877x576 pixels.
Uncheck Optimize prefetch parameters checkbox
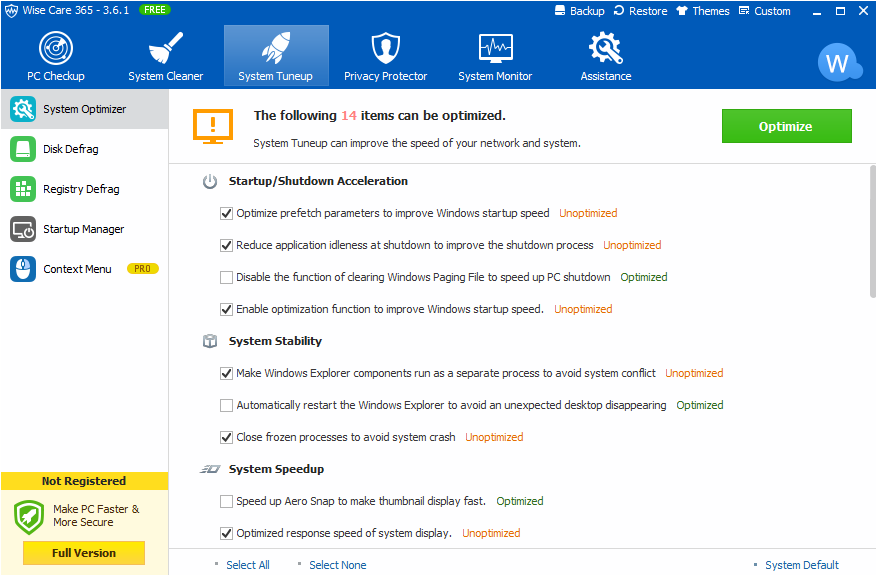227,214
